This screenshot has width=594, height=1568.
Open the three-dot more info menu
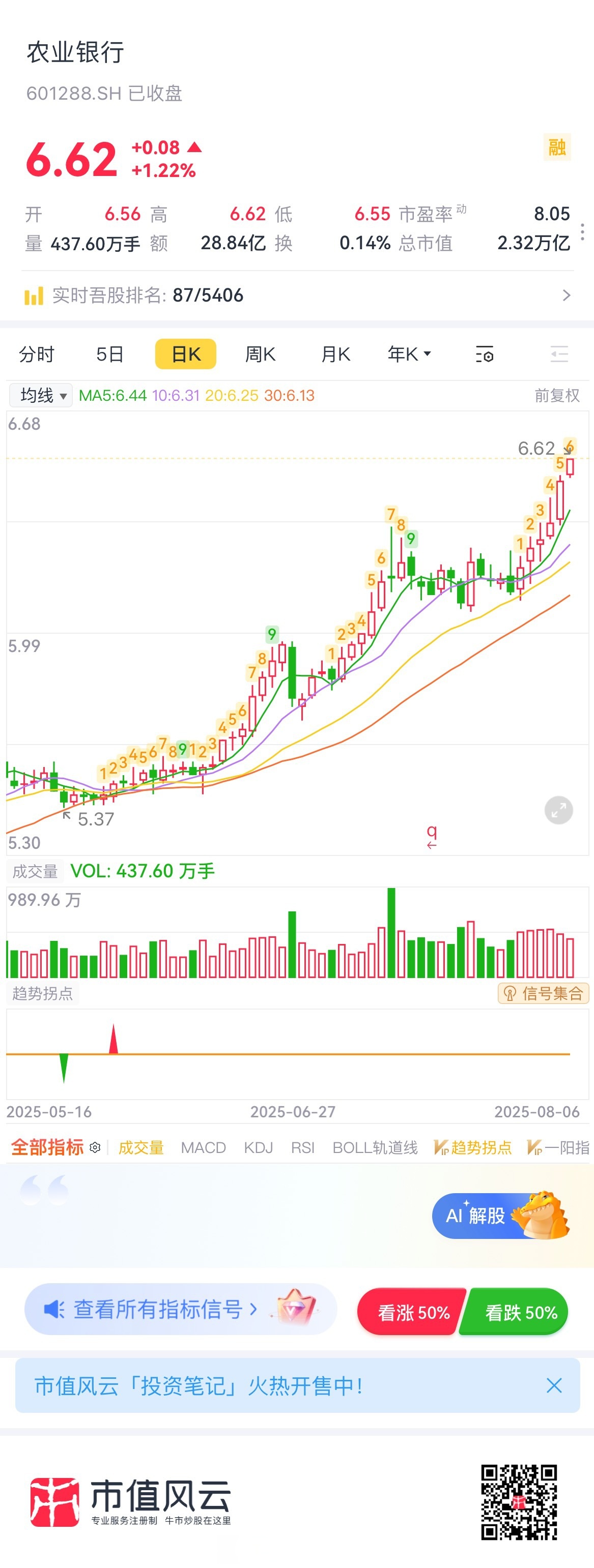tap(582, 231)
